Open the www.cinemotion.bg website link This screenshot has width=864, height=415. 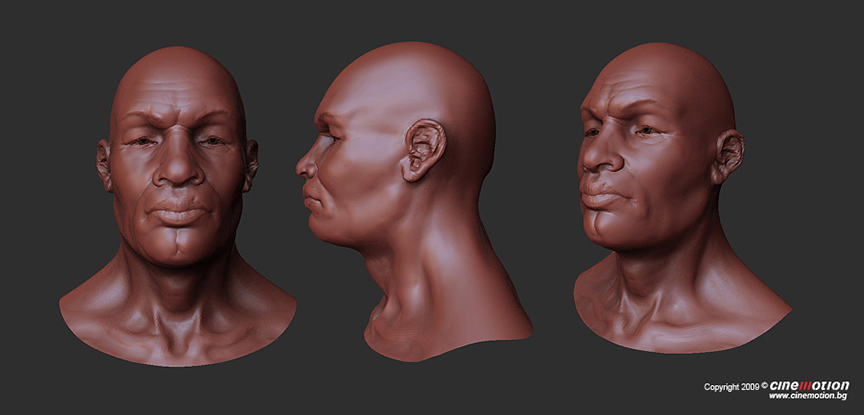click(808, 397)
